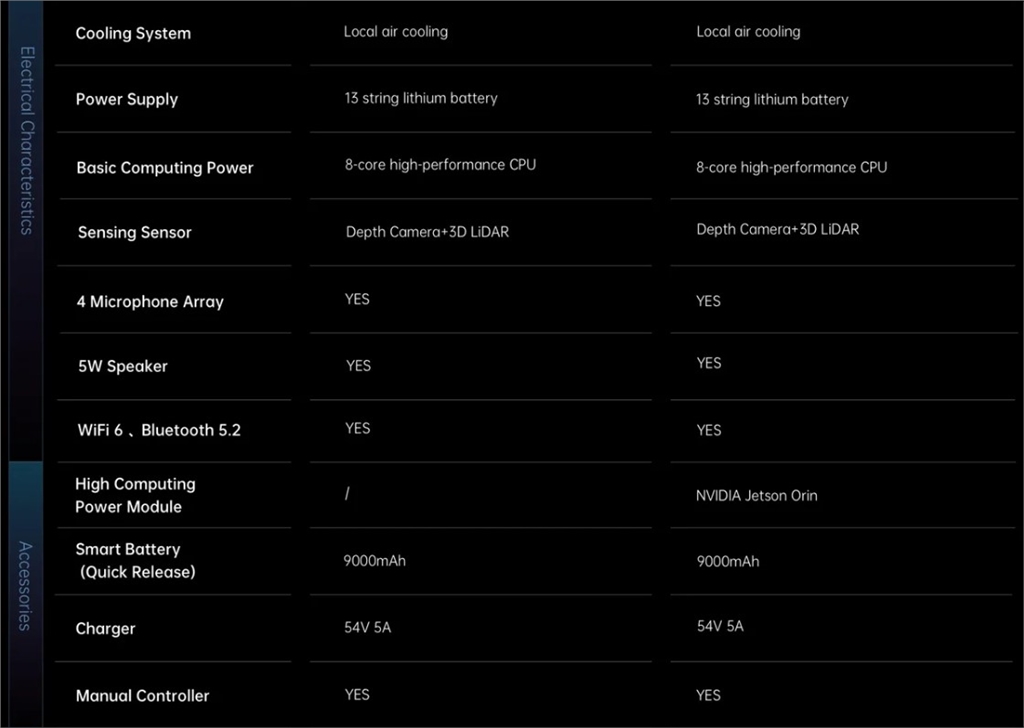Open the Electrical Characteristics side section
The image size is (1024, 728).
pos(27,140)
